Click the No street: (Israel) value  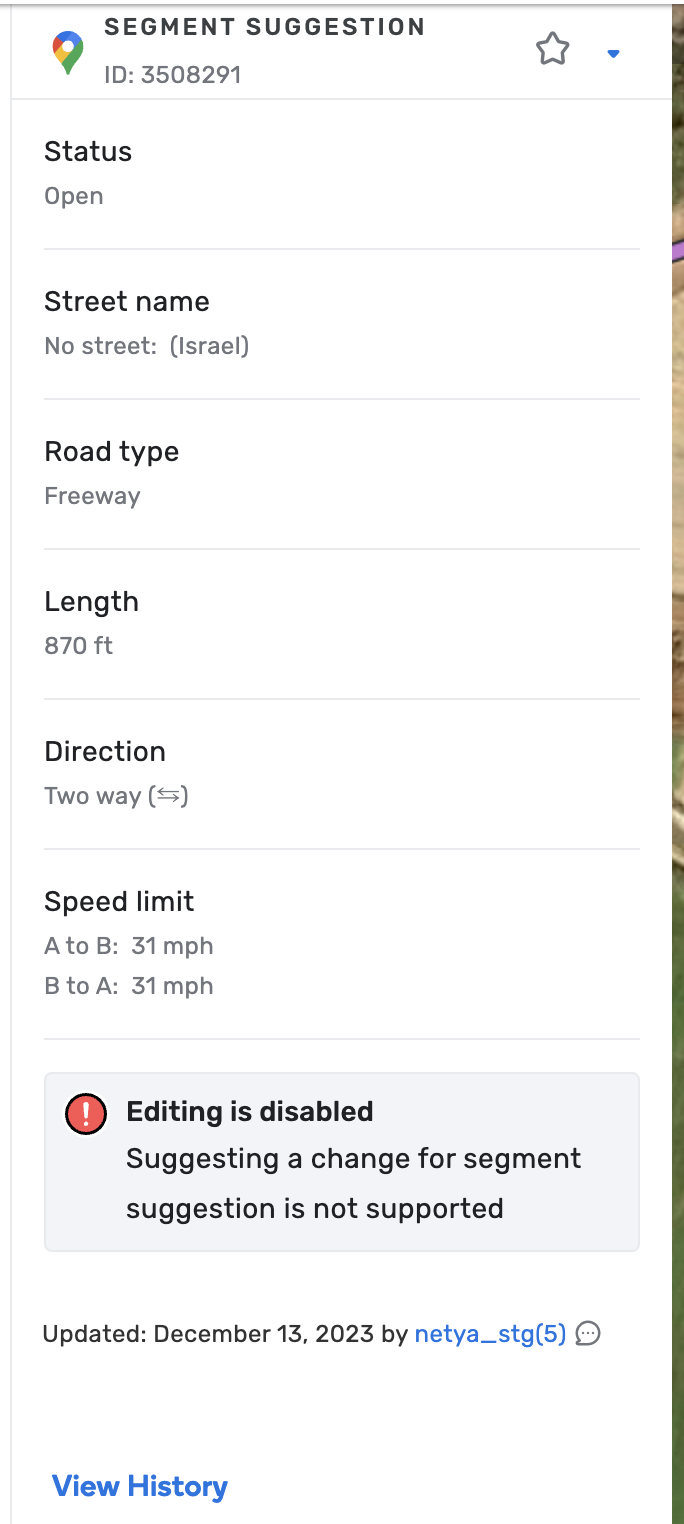point(146,346)
